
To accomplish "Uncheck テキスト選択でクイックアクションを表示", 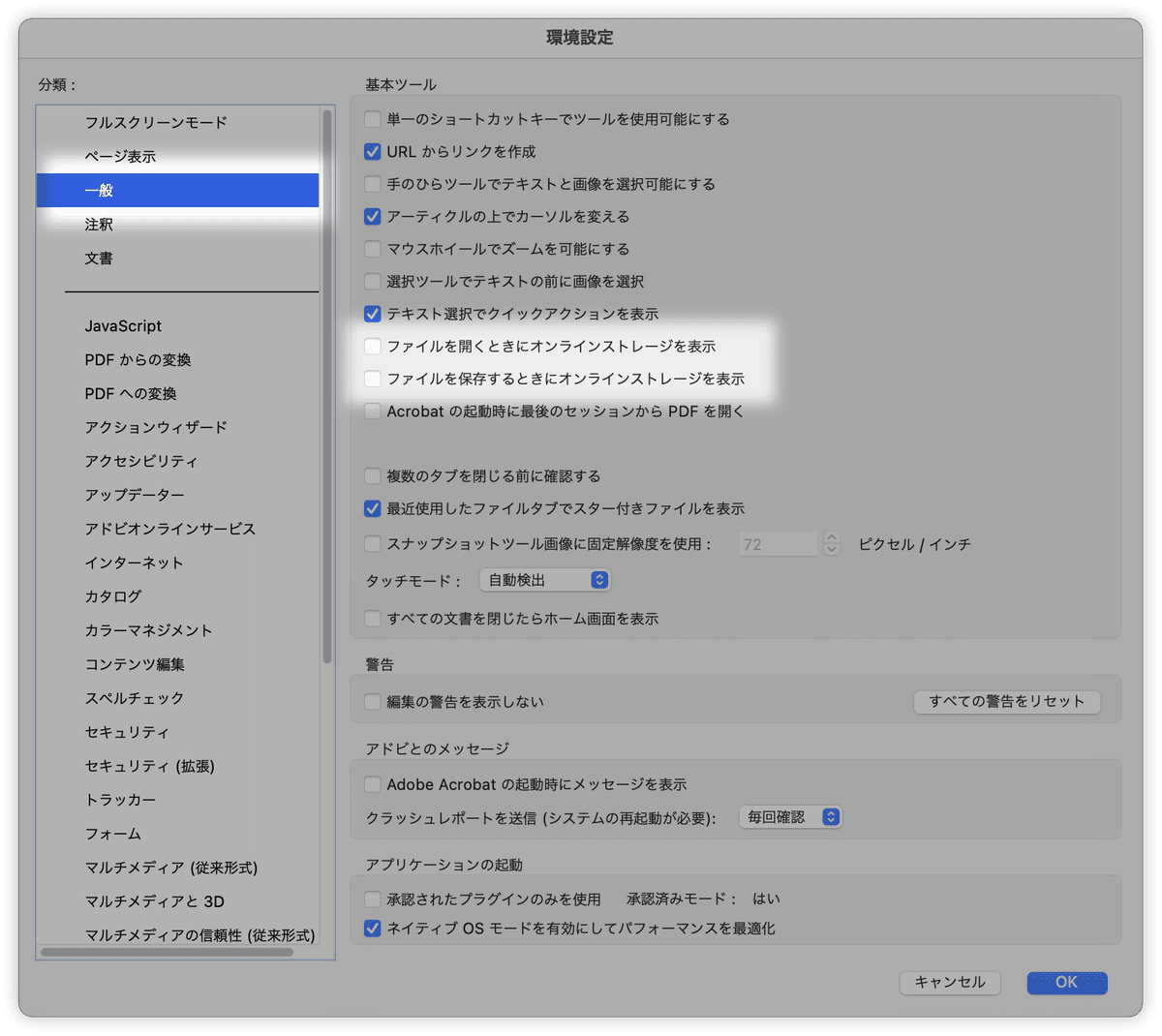I will click(373, 314).
